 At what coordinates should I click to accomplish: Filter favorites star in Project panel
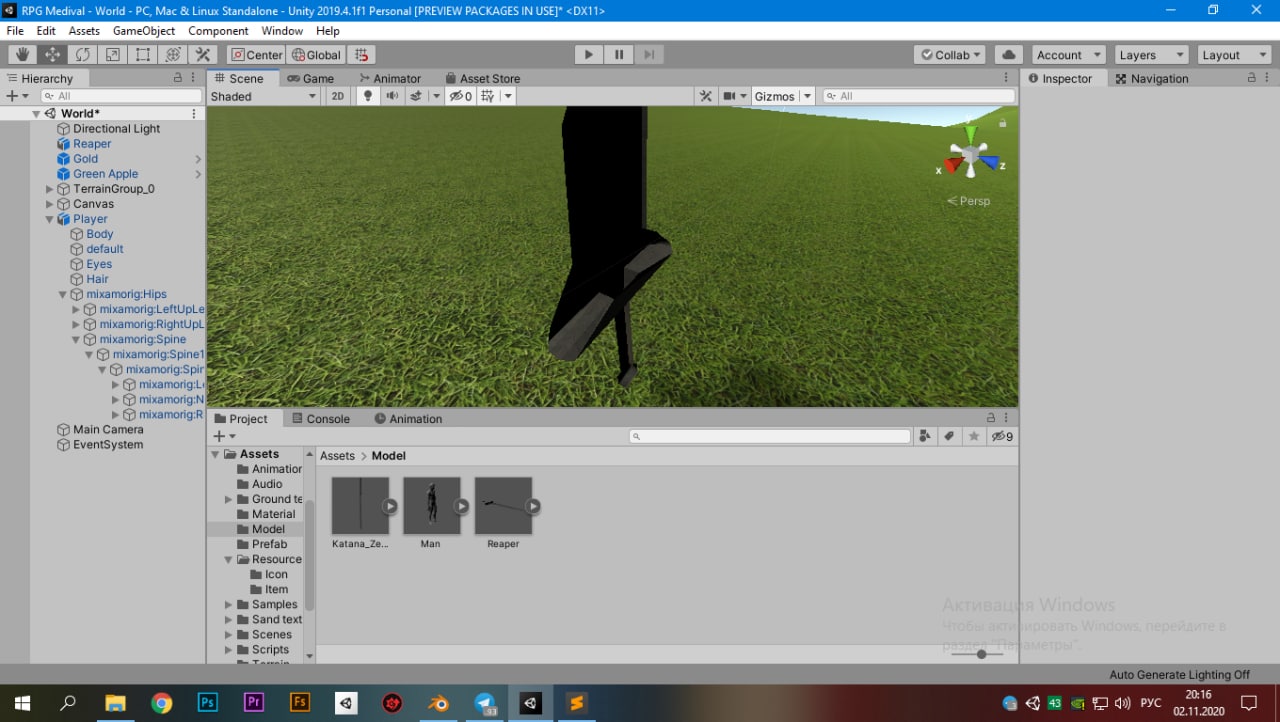point(974,436)
